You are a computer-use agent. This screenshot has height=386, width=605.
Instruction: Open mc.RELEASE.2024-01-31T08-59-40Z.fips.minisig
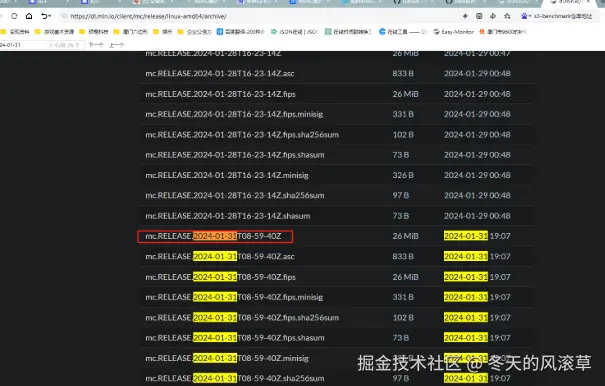[x=234, y=297]
